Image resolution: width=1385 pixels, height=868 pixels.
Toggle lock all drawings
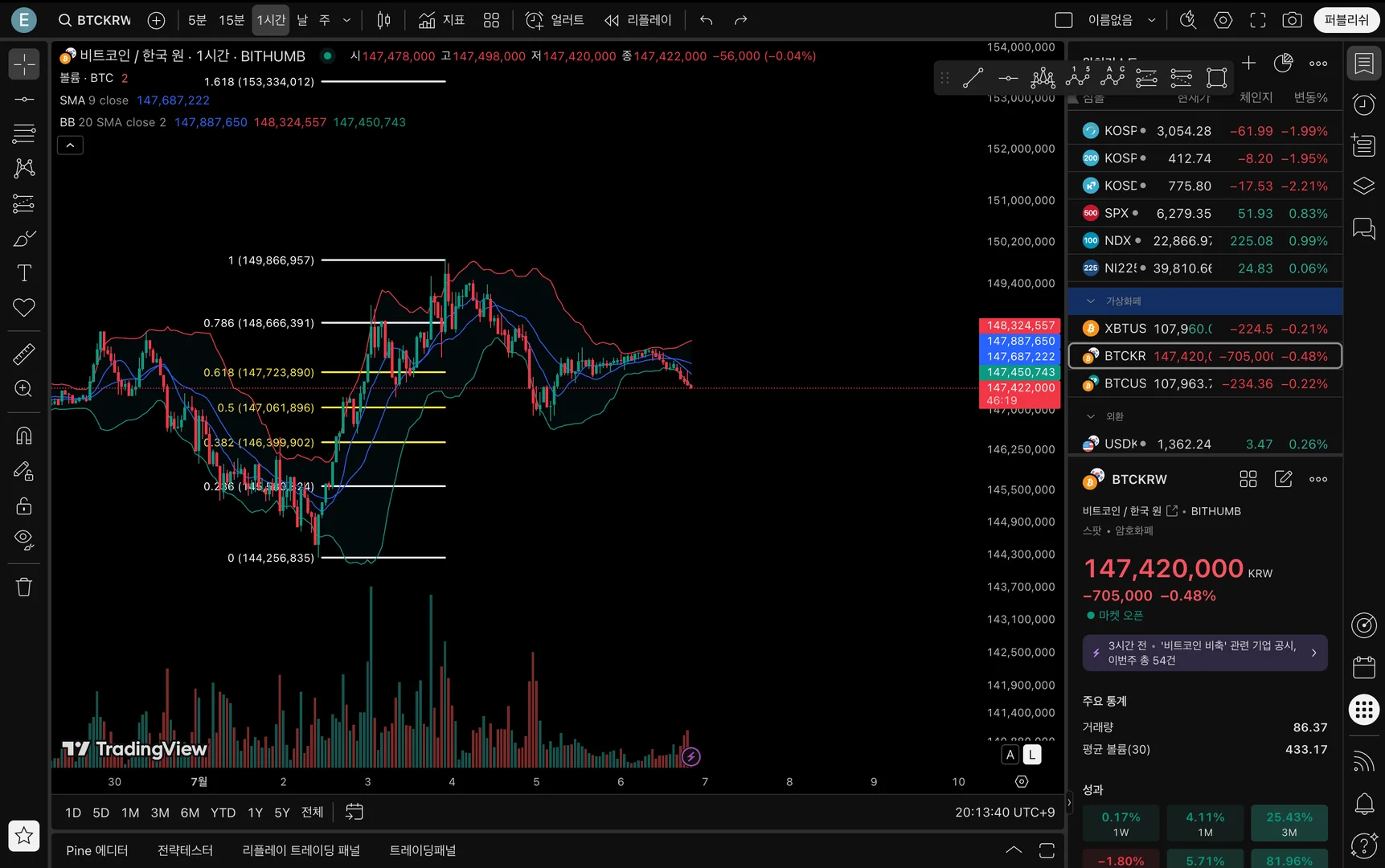[x=24, y=506]
